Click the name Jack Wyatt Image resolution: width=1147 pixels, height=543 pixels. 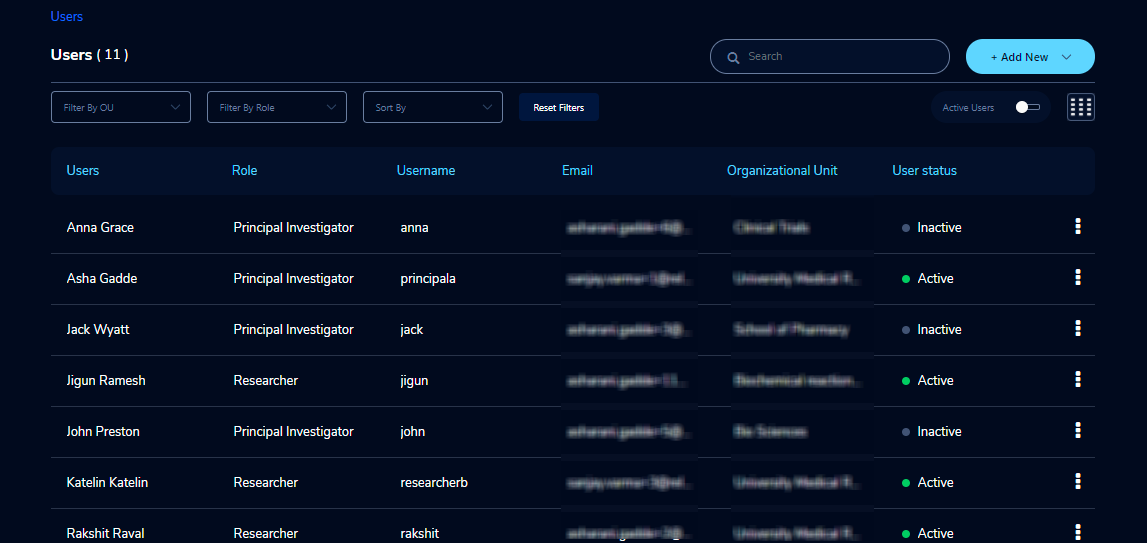98,330
